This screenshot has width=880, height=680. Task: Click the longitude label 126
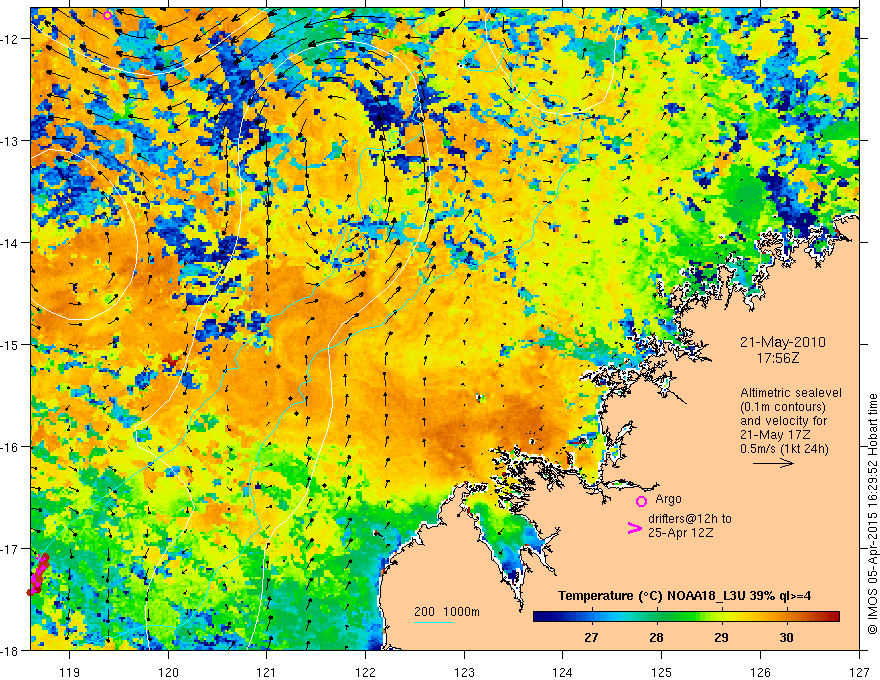[760, 672]
